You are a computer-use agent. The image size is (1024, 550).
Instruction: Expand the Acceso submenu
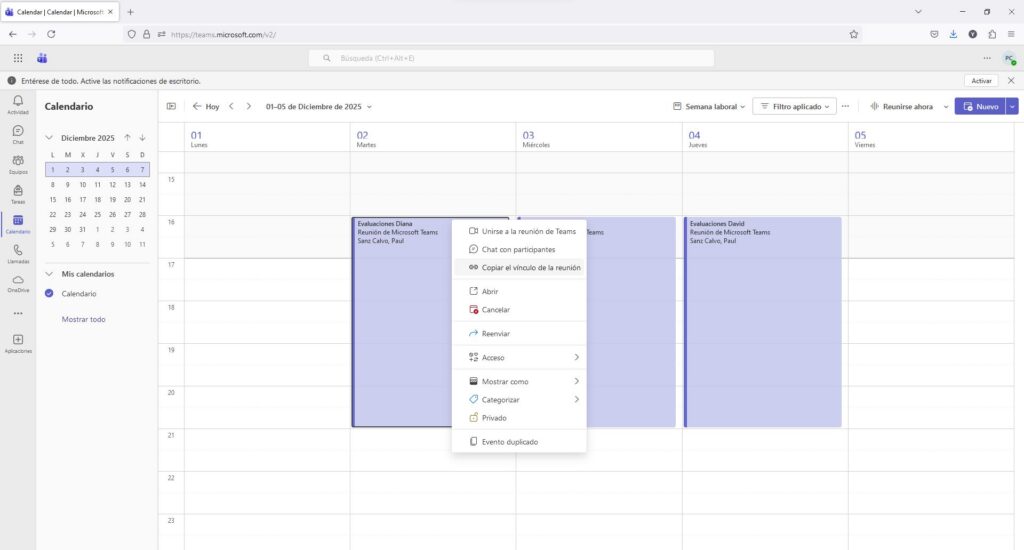[577, 357]
